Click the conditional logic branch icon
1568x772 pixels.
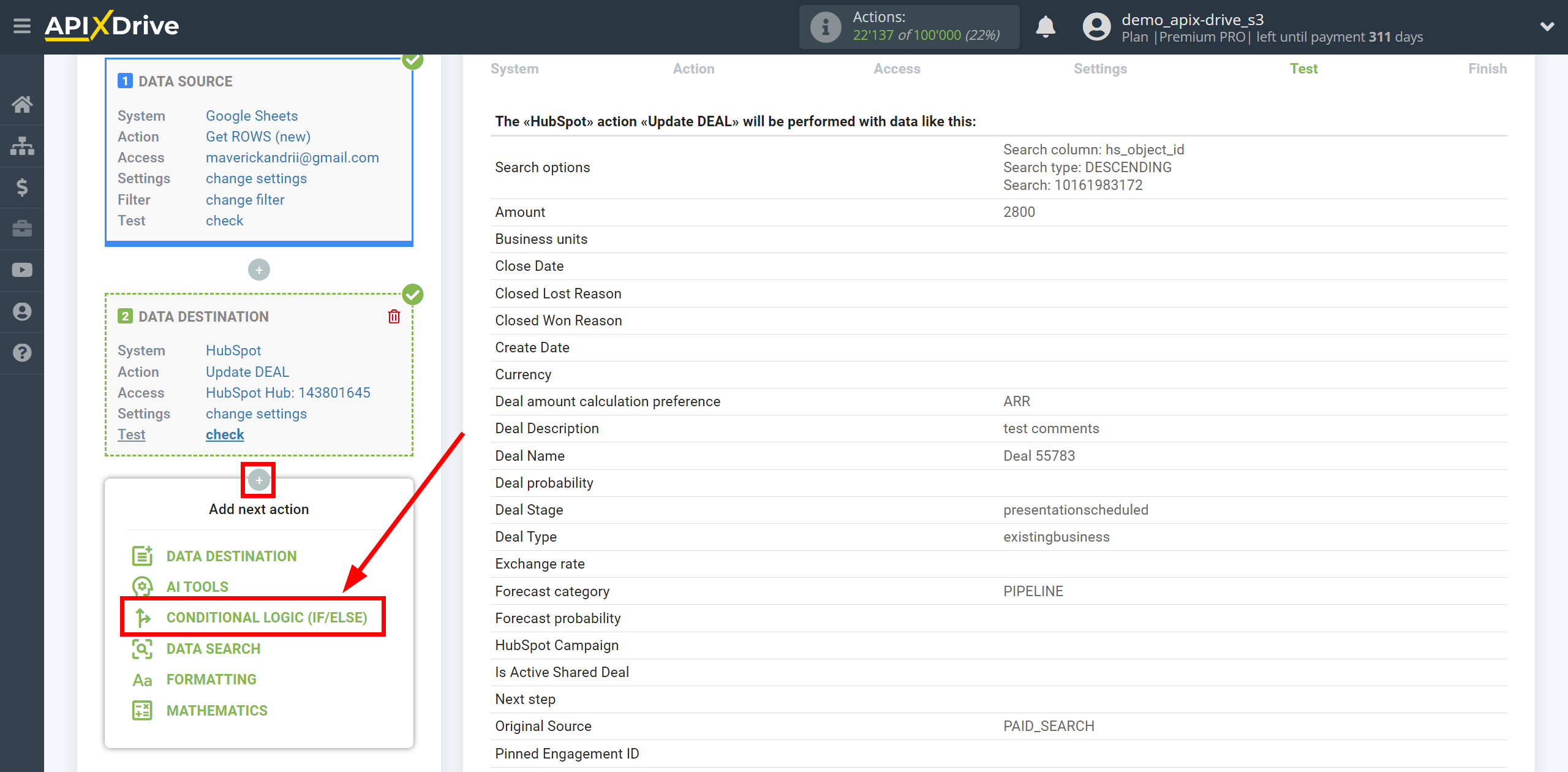click(142, 617)
